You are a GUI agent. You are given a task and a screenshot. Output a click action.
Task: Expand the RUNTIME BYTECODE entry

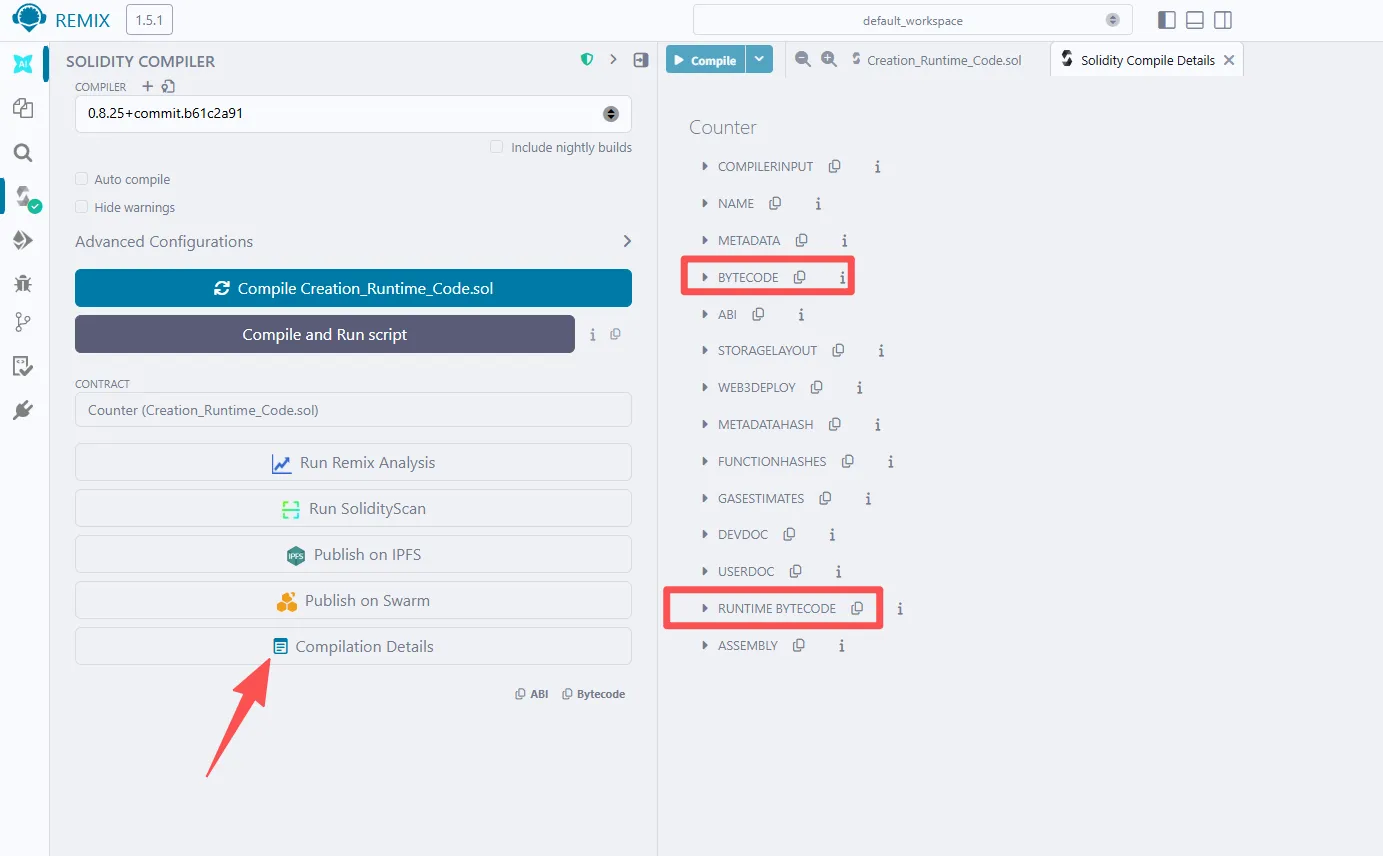(x=705, y=608)
